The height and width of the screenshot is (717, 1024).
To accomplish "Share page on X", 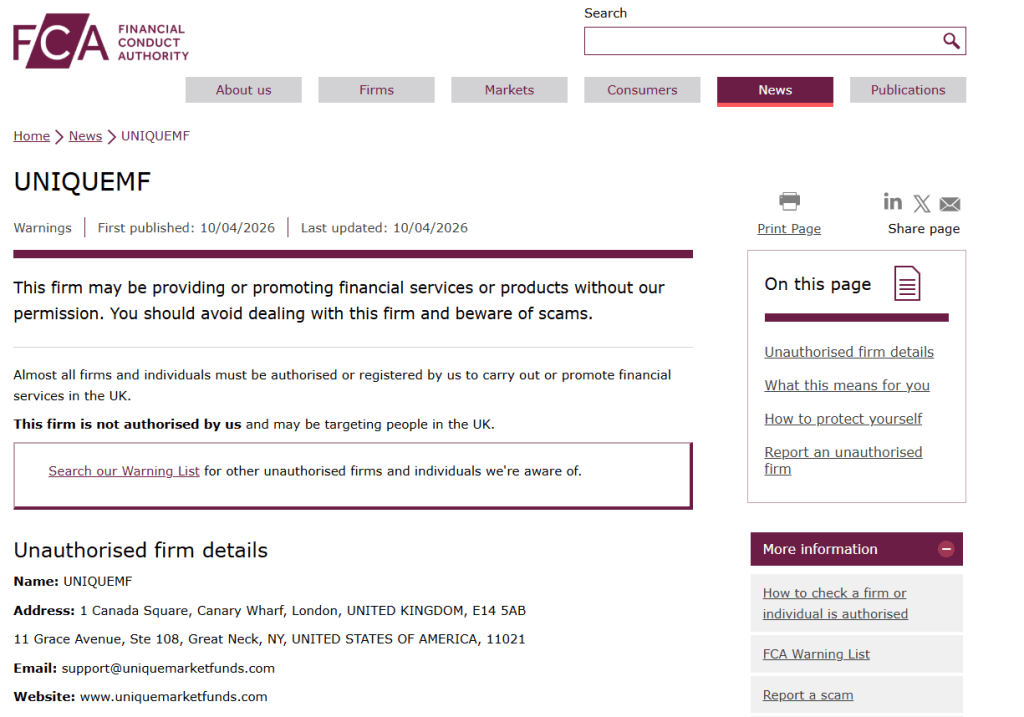I will click(922, 204).
